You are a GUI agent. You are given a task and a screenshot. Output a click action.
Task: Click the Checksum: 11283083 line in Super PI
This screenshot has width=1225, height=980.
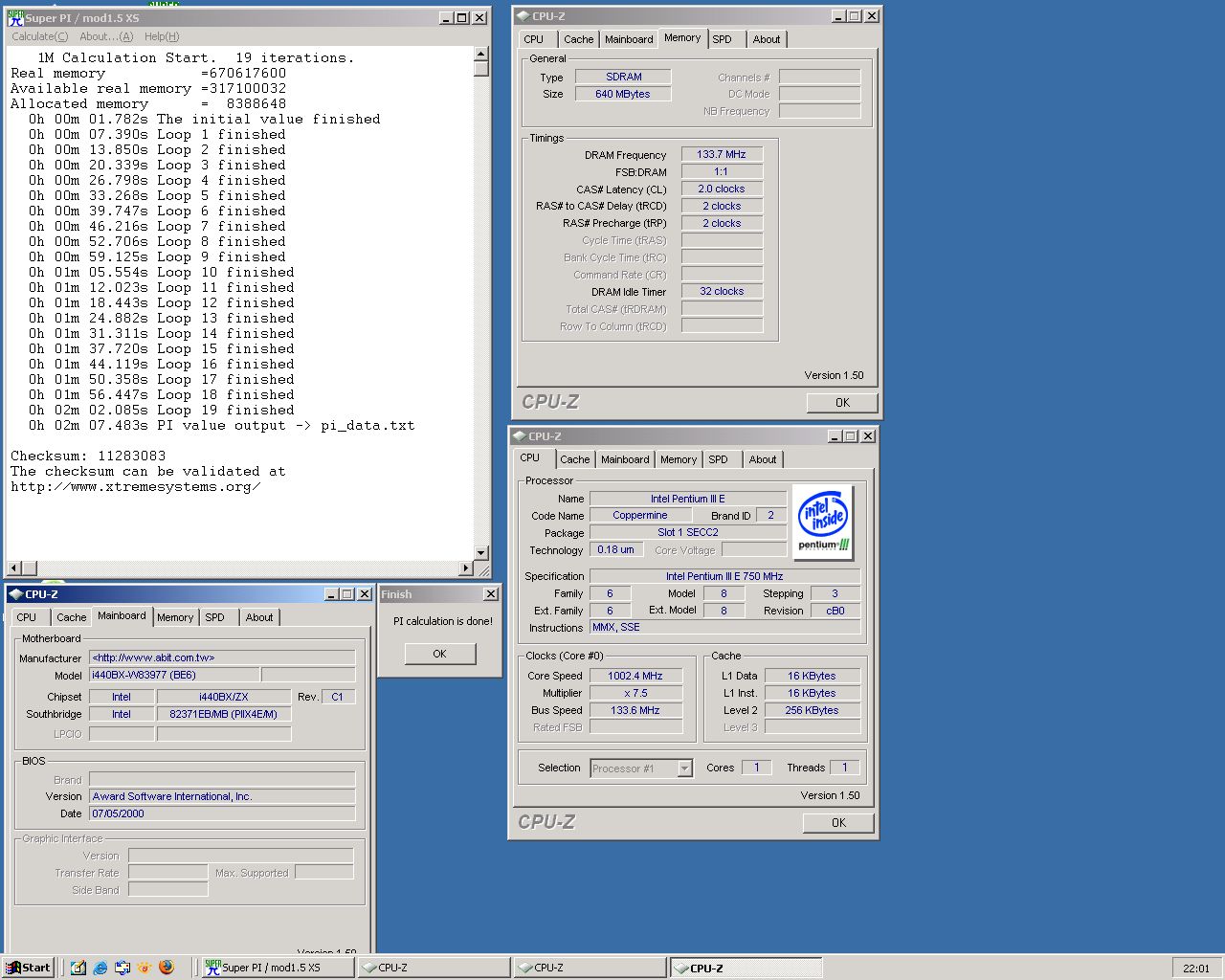(88, 456)
